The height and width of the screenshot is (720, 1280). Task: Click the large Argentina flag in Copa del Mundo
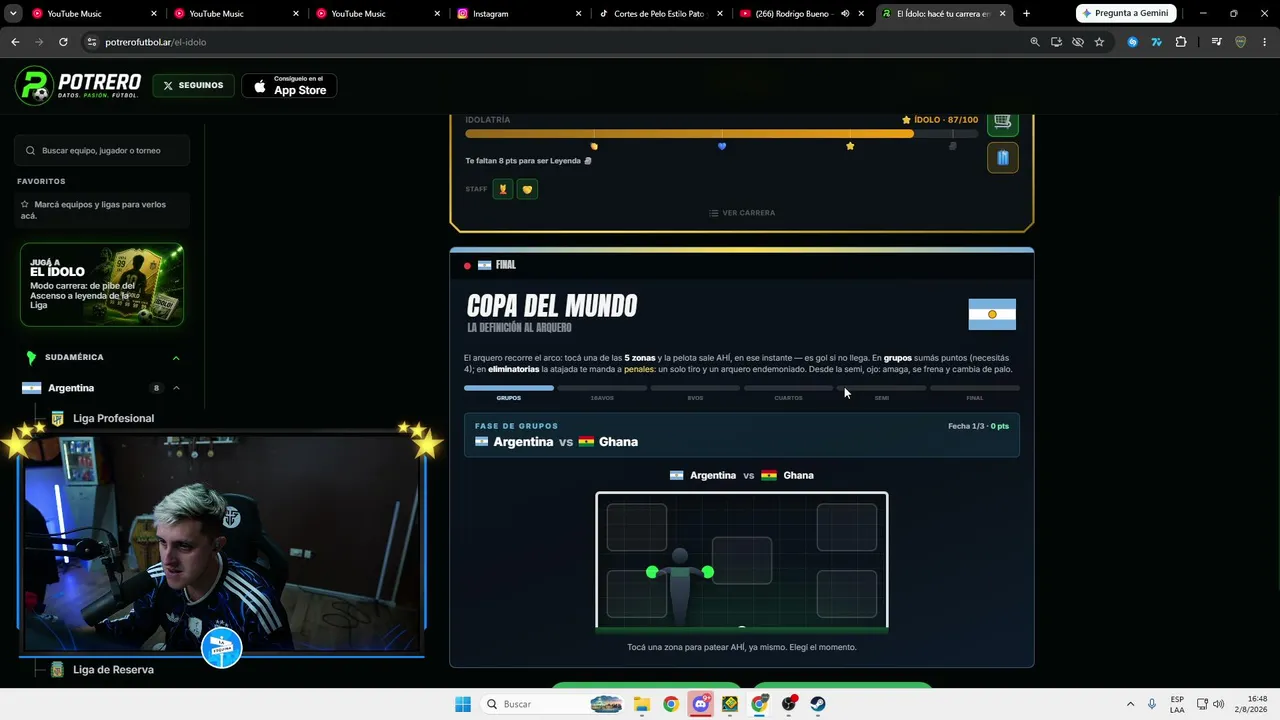(992, 314)
